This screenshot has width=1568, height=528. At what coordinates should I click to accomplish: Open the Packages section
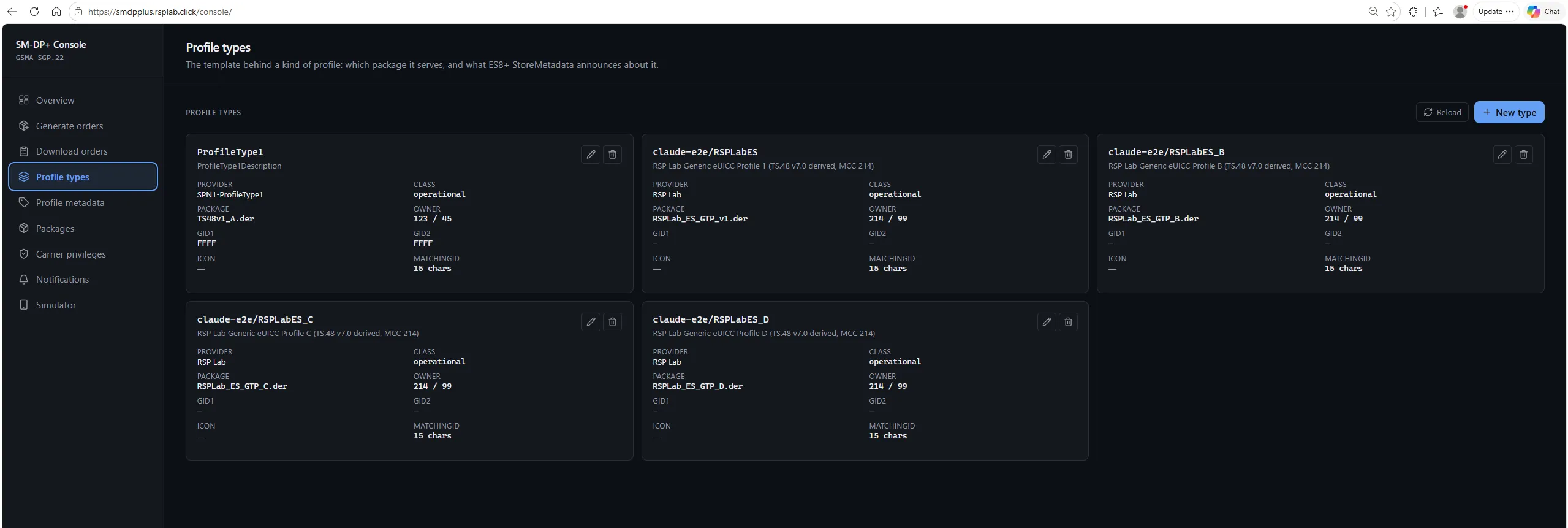click(x=83, y=229)
